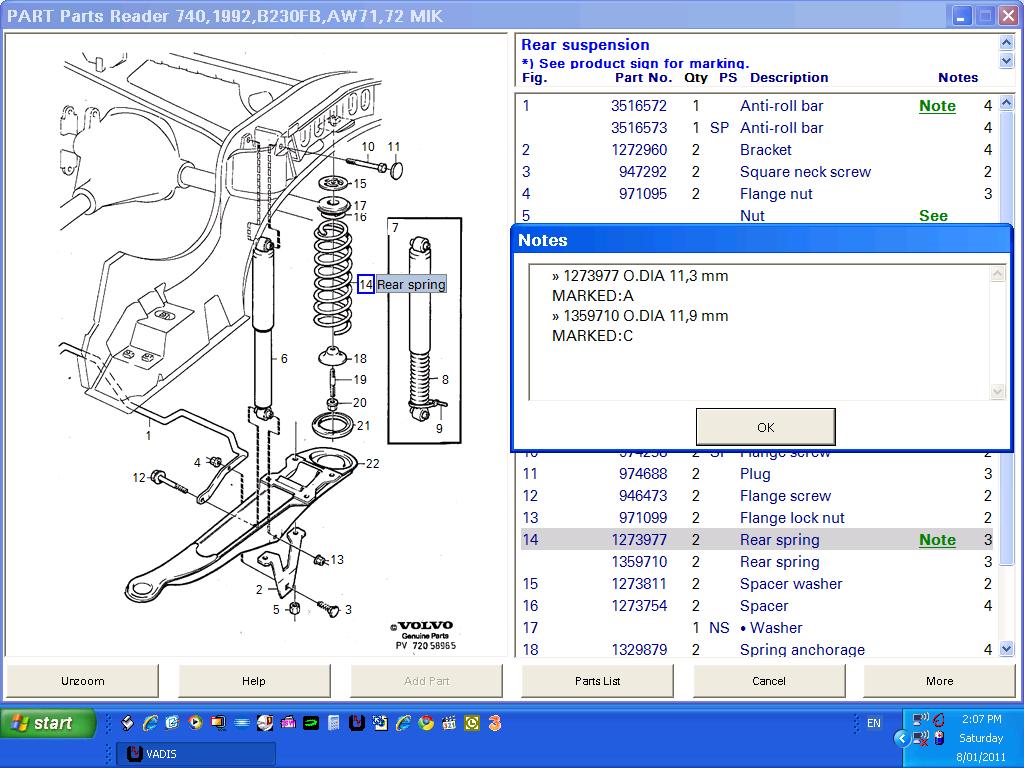Screen dimensions: 1024x768
Task: Dismiss the Notes dialog with OK
Action: point(765,426)
